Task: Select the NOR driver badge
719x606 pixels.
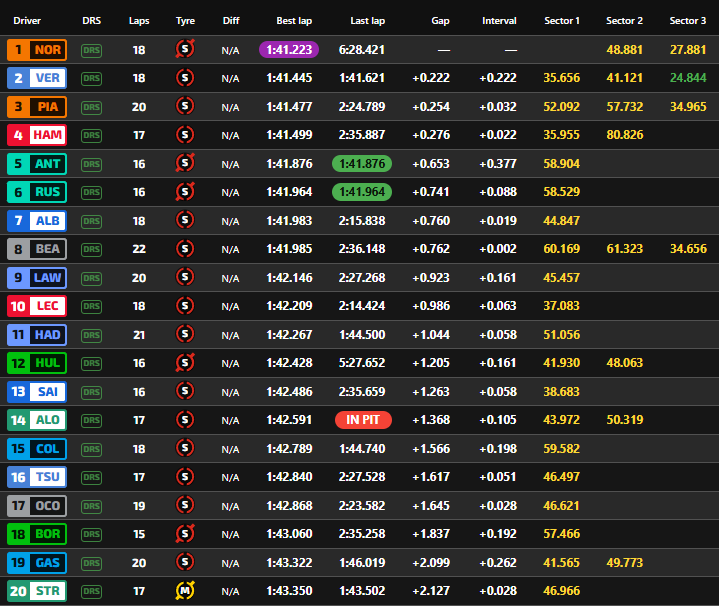Action: coord(37,50)
